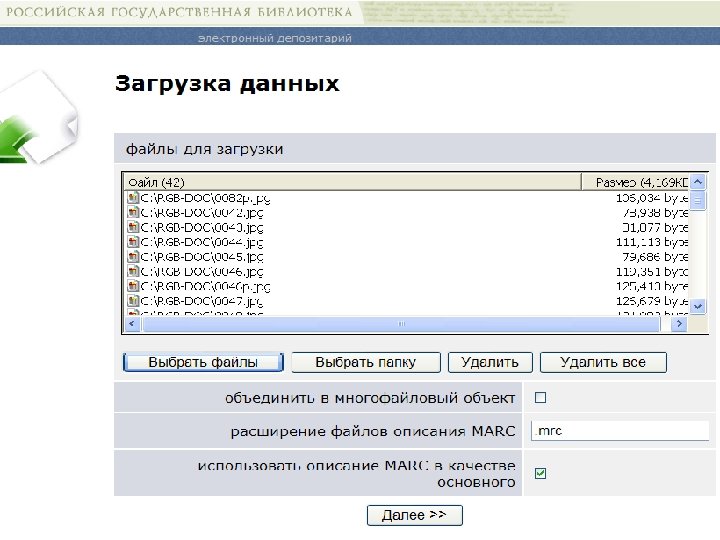Viewport: 720px width, 540px height.
Task: Click 'электронный депозитарий' header text
Action: point(275,38)
